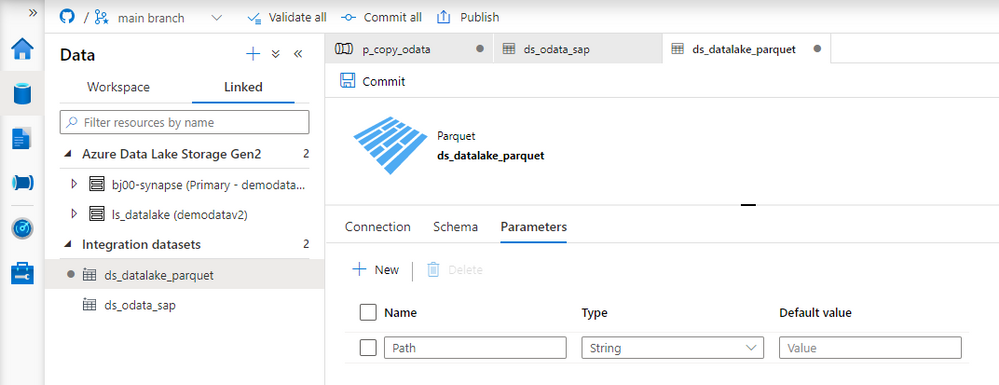Viewport: 999px width, 385px height.
Task: Switch to the ds_odata_sap editor tab
Action: point(578,49)
